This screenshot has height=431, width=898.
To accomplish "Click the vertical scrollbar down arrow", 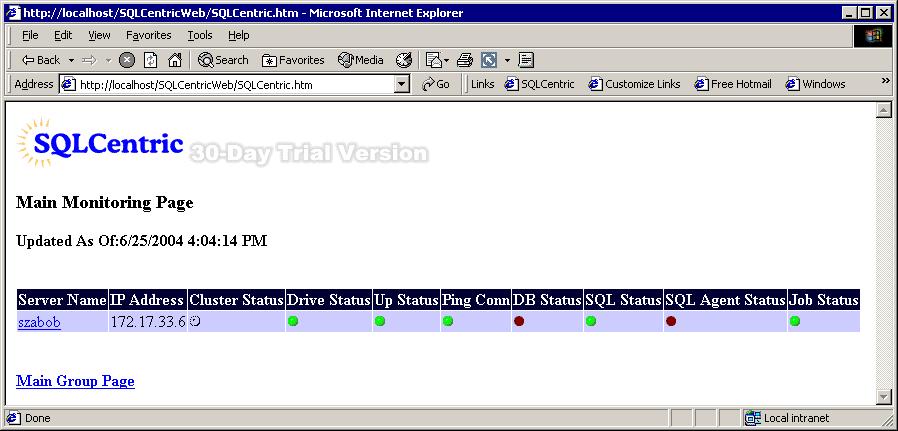I will (884, 397).
